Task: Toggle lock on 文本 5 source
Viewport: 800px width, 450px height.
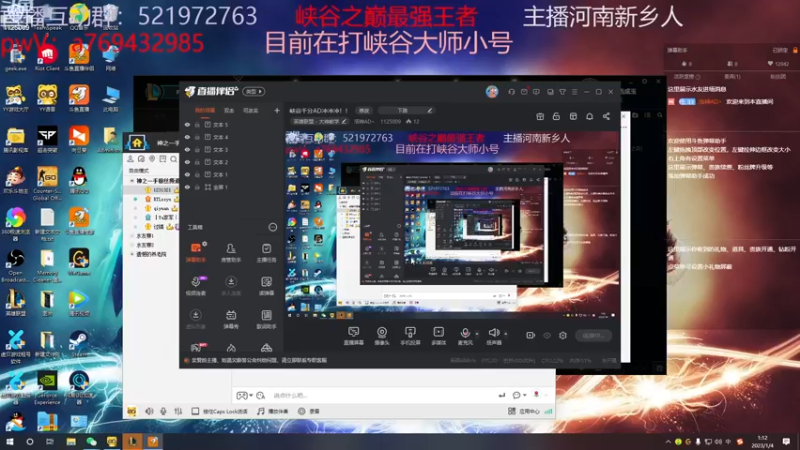Action: [x=197, y=124]
